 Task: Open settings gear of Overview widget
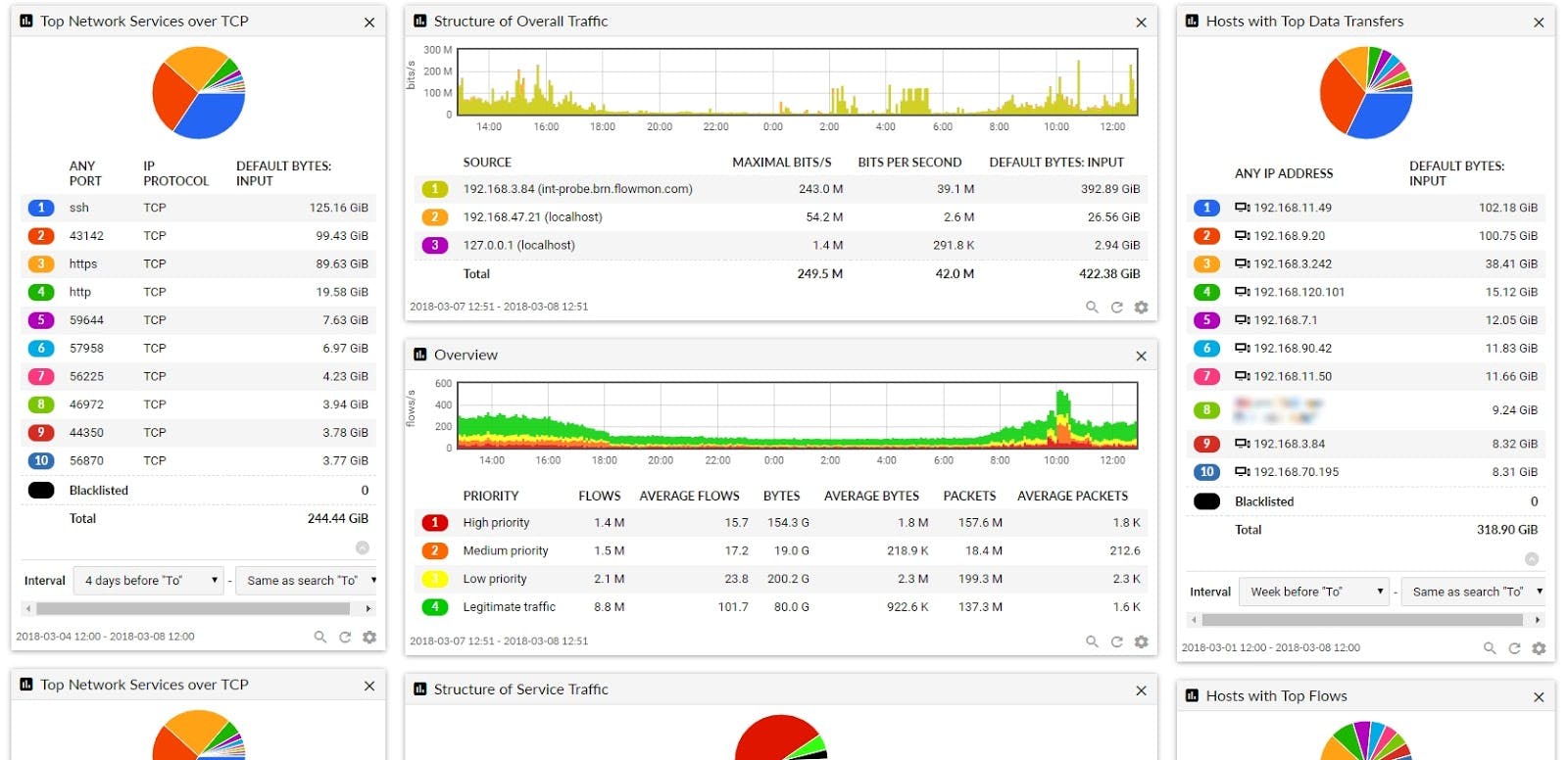[x=1141, y=641]
